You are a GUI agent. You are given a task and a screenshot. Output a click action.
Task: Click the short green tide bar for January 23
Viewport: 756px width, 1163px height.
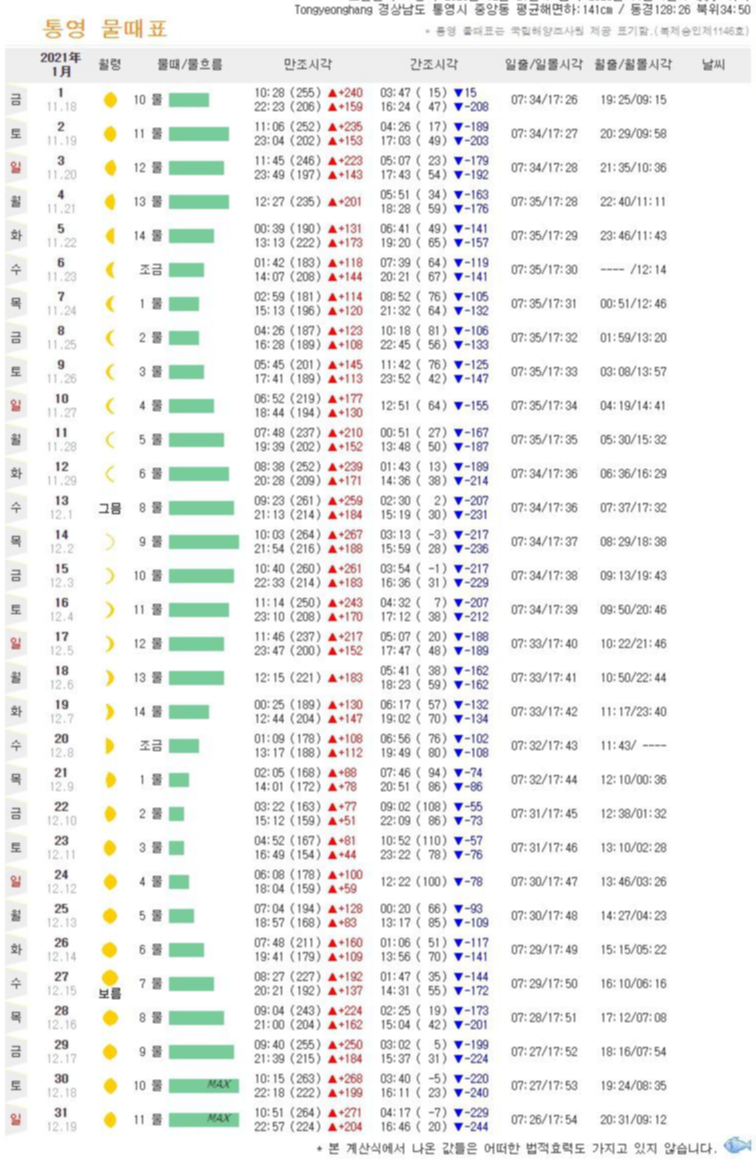click(x=177, y=848)
